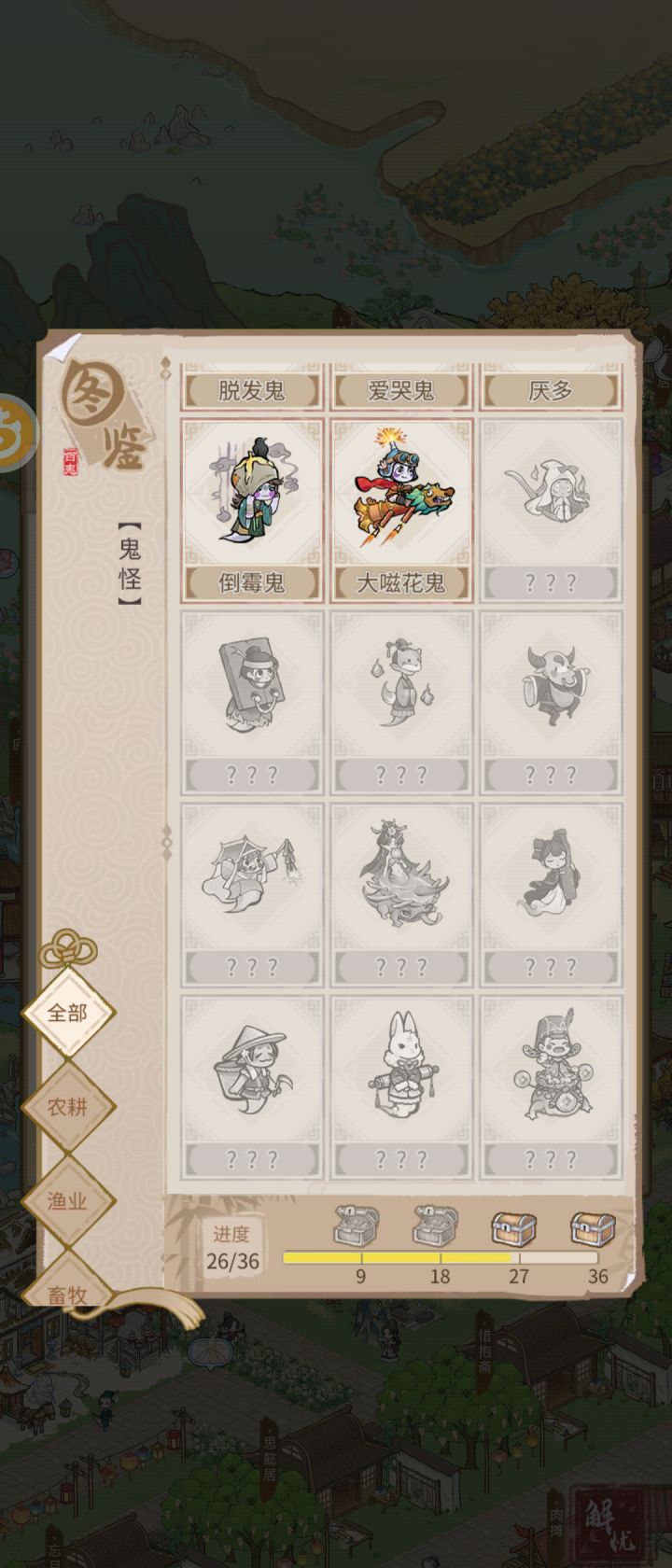Open the 脱发鬼 name label card
Screen dimensions: 672x1568
coord(252,389)
